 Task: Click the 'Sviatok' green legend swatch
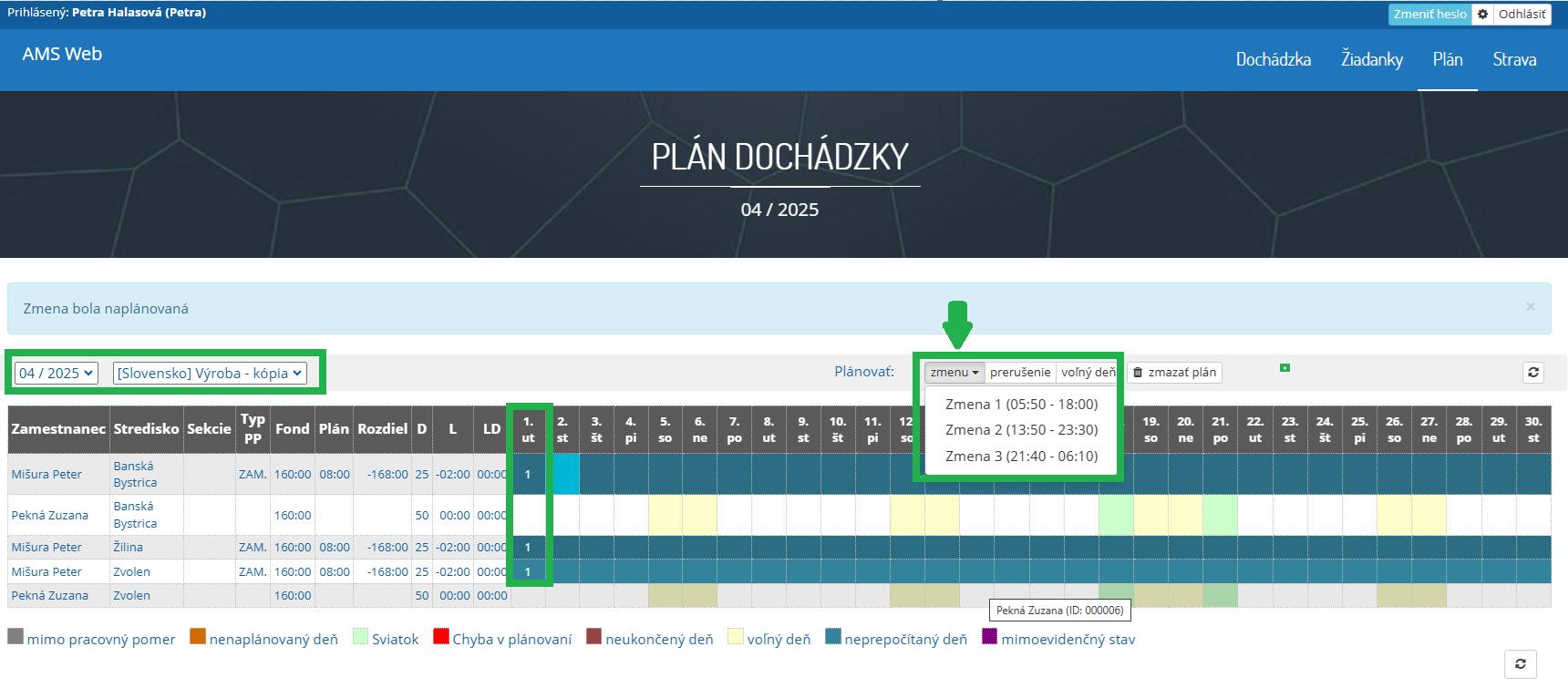coord(360,636)
